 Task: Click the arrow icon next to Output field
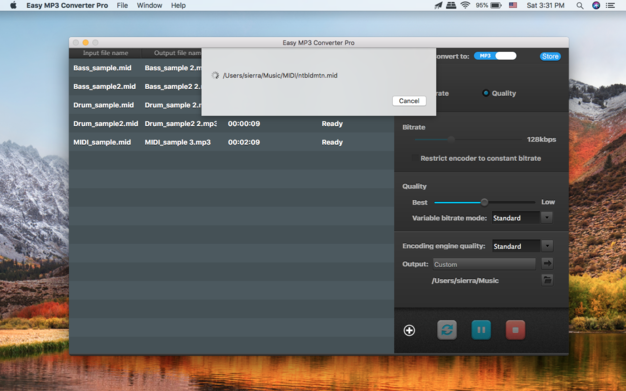pyautogui.click(x=547, y=264)
